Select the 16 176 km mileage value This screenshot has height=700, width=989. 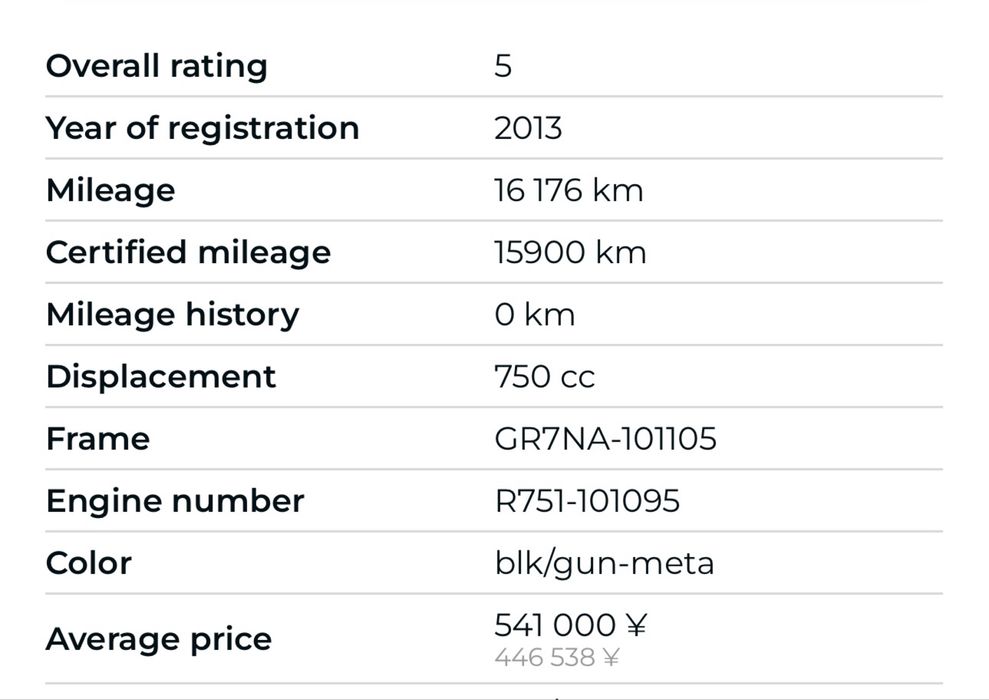pos(568,190)
